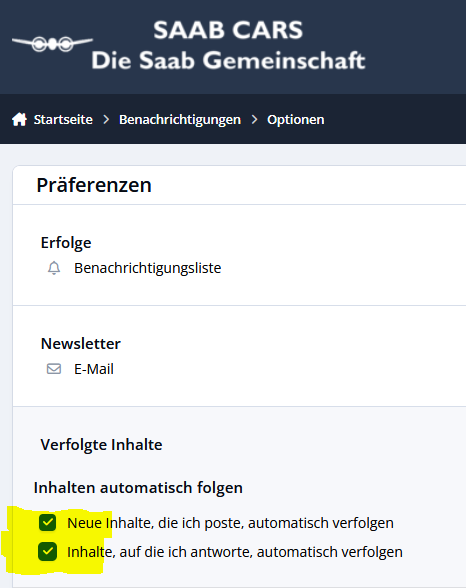This screenshot has width=466, height=588.
Task: Uncheck 'Neue Inhalte, die ich poste' checkbox
Action: coord(48,522)
